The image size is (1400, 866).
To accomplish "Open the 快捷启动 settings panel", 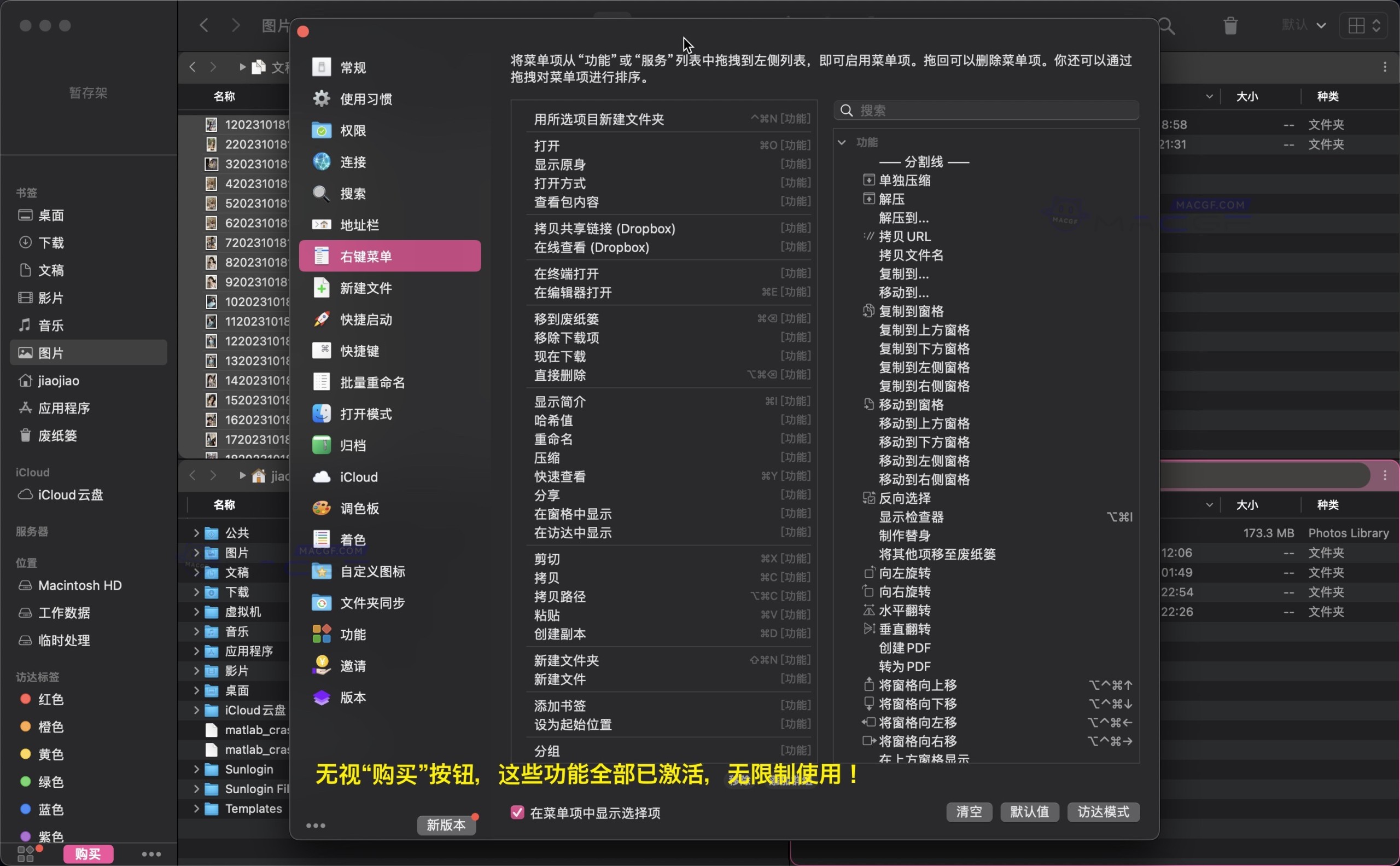I will 367,320.
